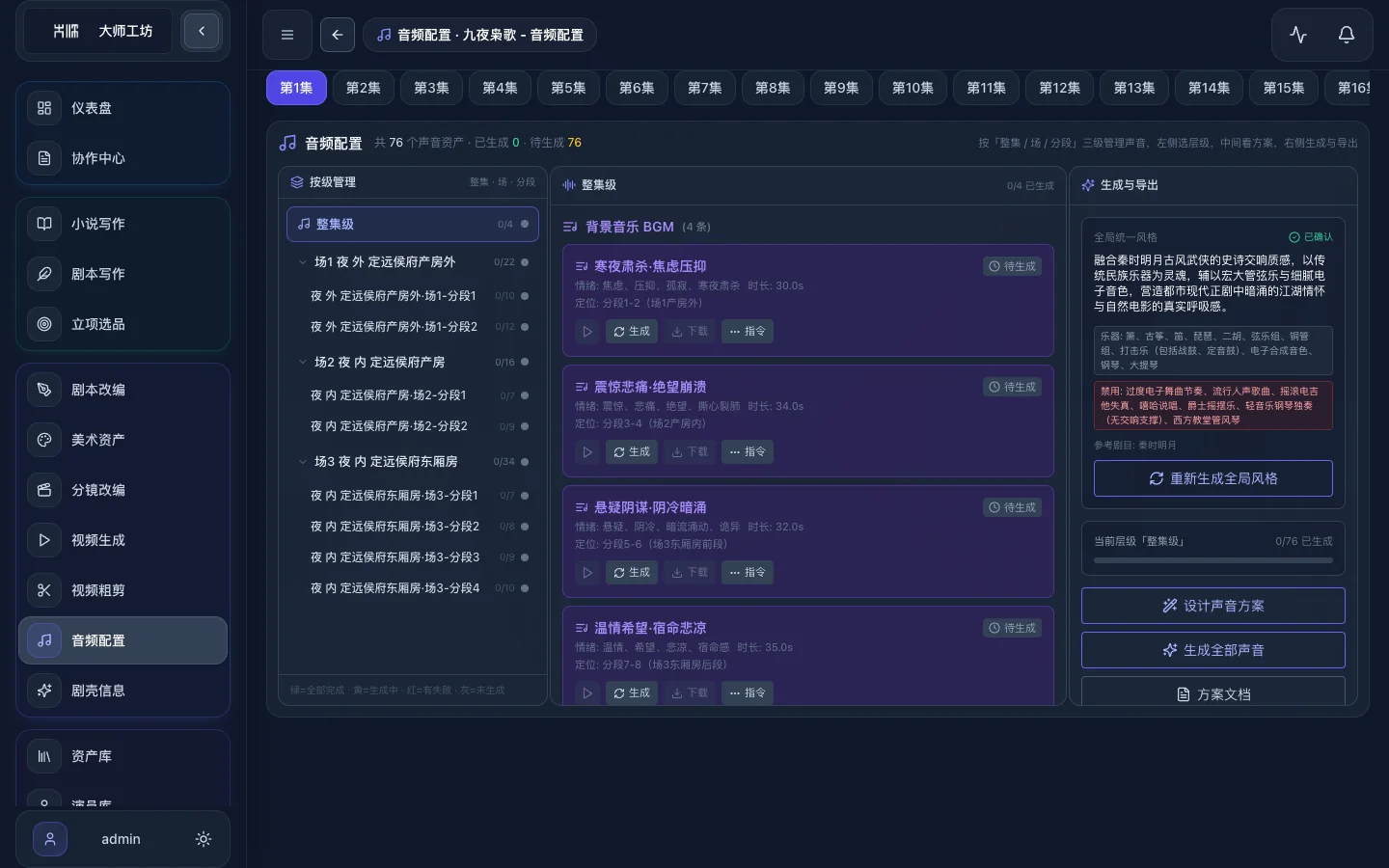Click the back arrow button

coord(338,35)
